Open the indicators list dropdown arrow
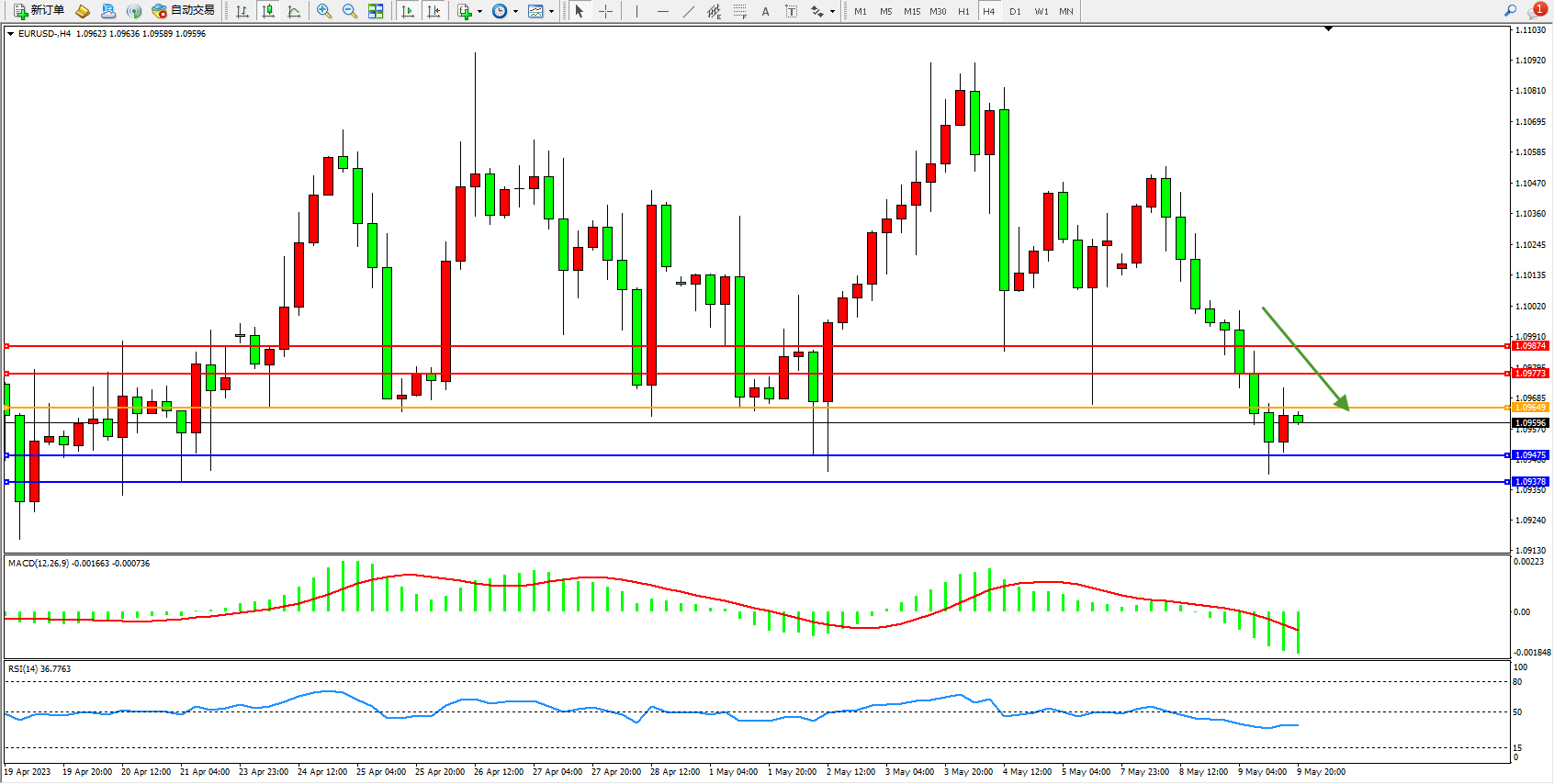1554x784 pixels. pos(479,12)
